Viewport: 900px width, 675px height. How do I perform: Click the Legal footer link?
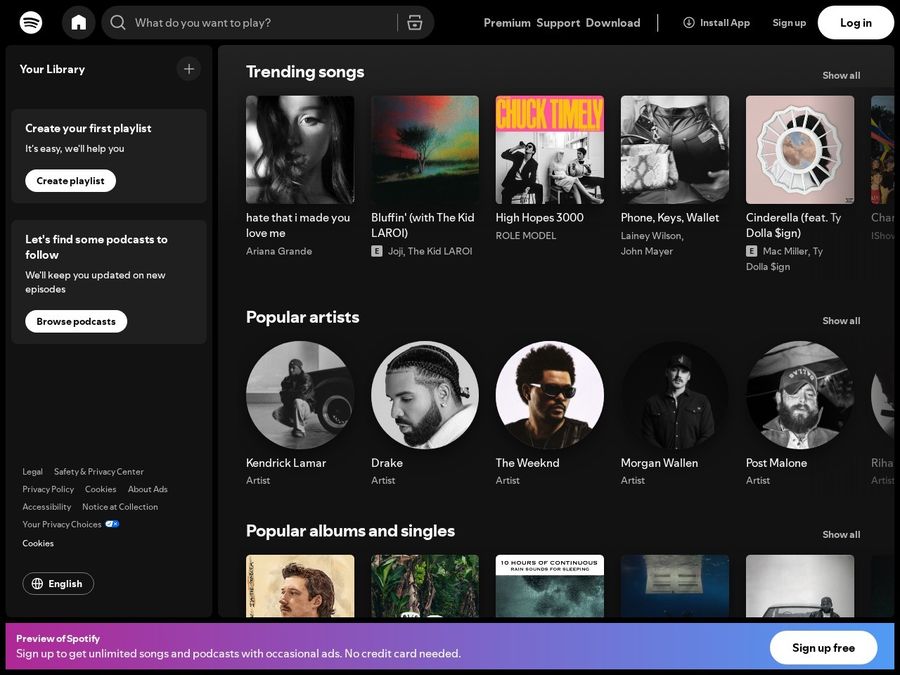point(33,472)
